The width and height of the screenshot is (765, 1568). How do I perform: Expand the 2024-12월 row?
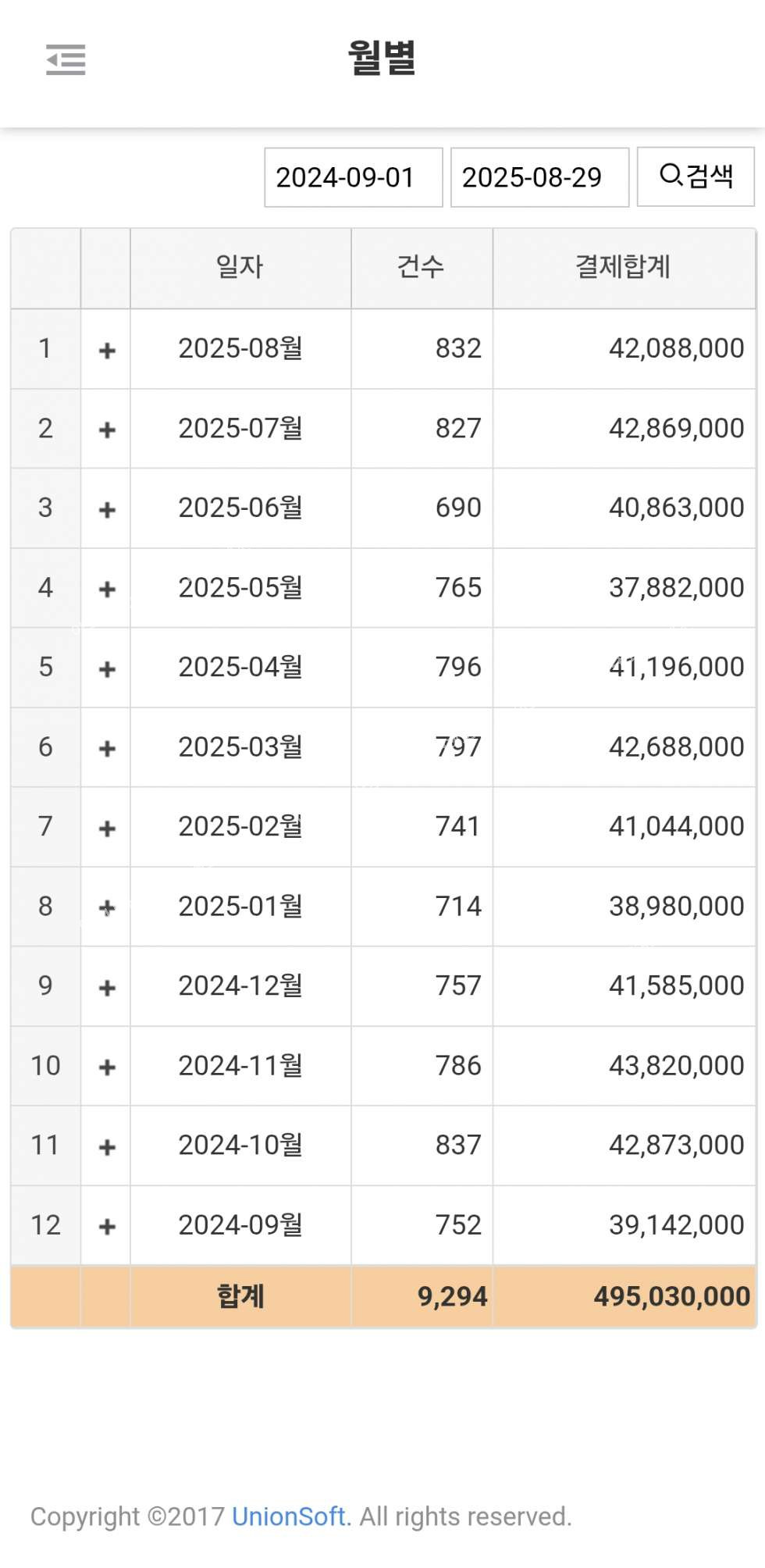click(x=107, y=987)
